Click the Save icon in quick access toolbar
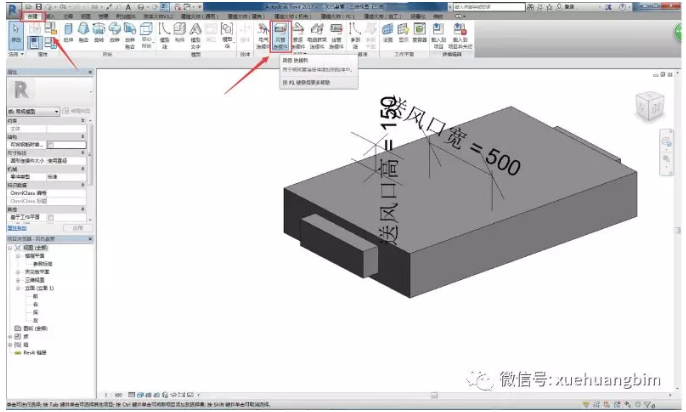 [x=38, y=7]
